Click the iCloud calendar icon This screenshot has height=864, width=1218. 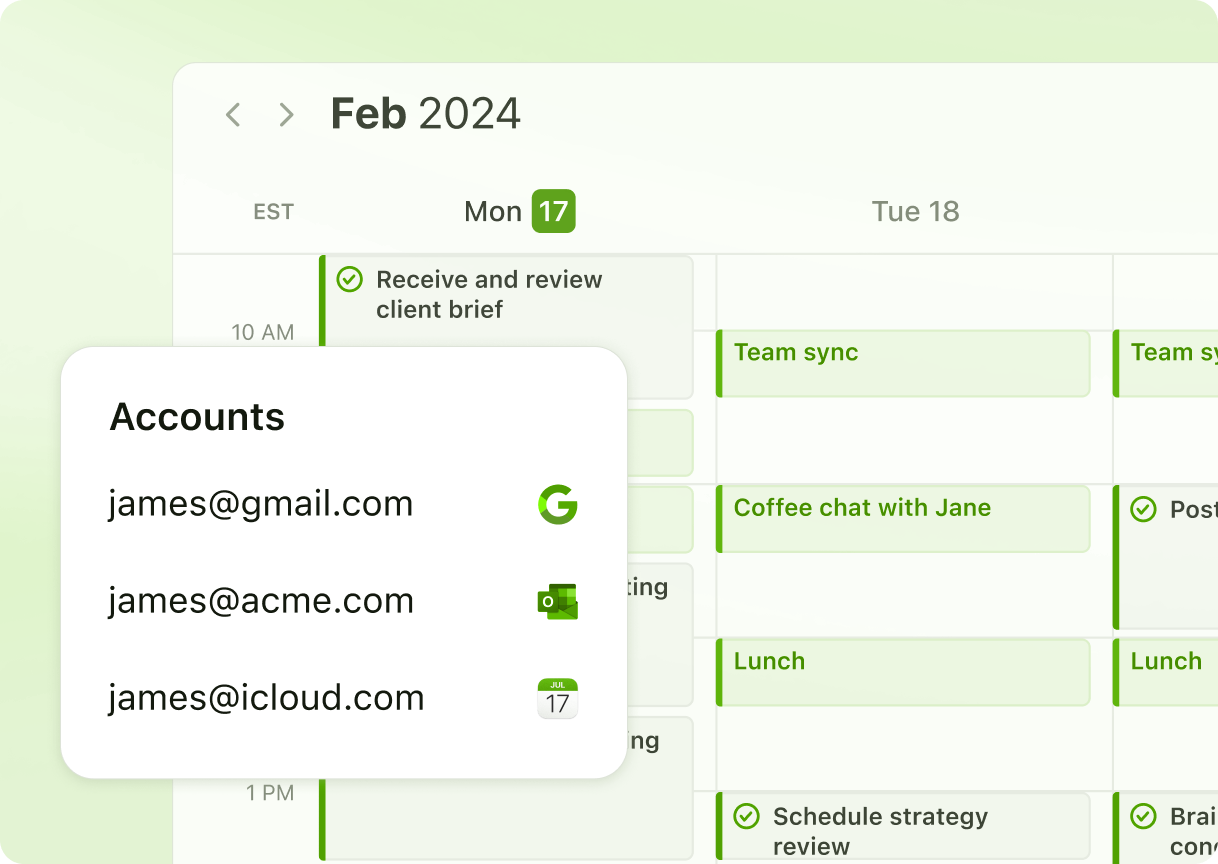pyautogui.click(x=558, y=698)
